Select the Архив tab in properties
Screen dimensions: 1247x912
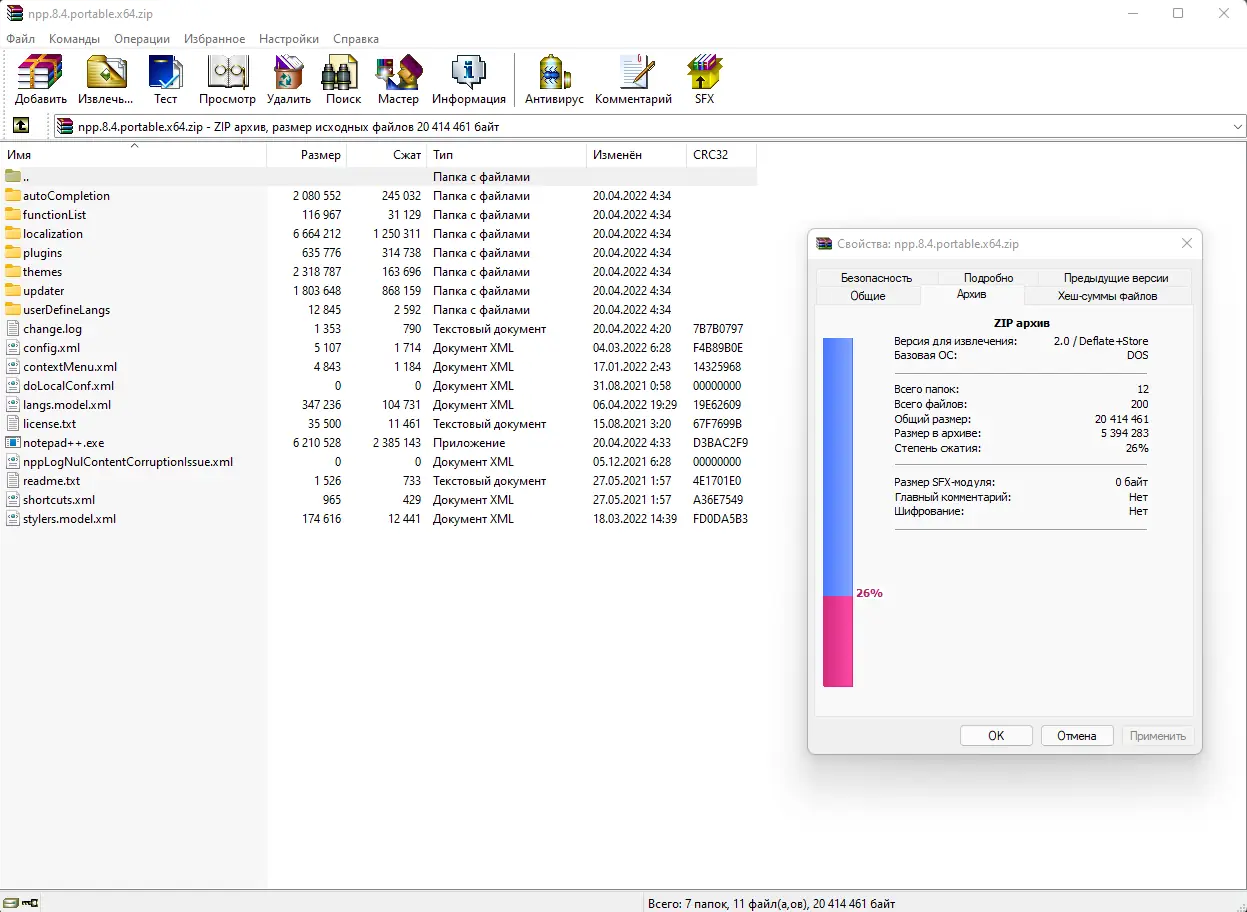(x=971, y=295)
